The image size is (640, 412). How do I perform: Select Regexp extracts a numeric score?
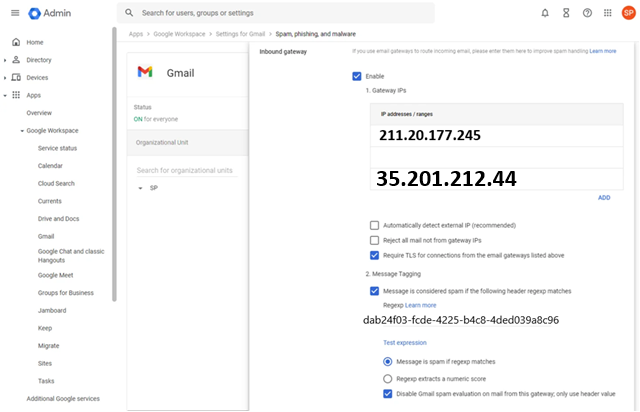tap(388, 379)
